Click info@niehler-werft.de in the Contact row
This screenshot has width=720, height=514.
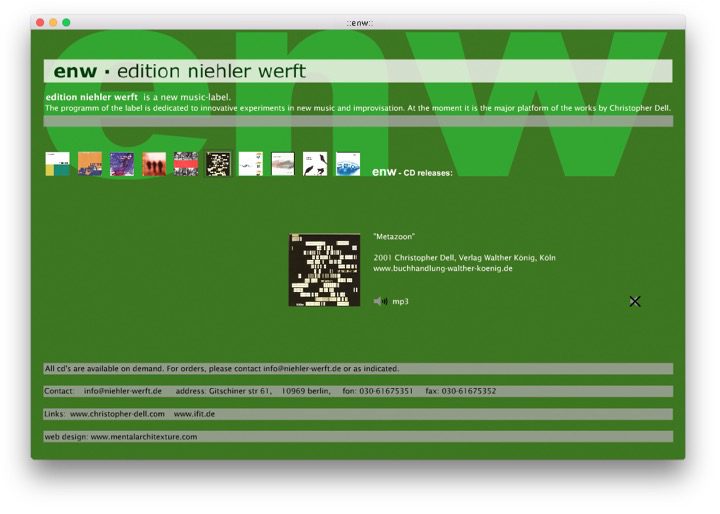pos(123,391)
